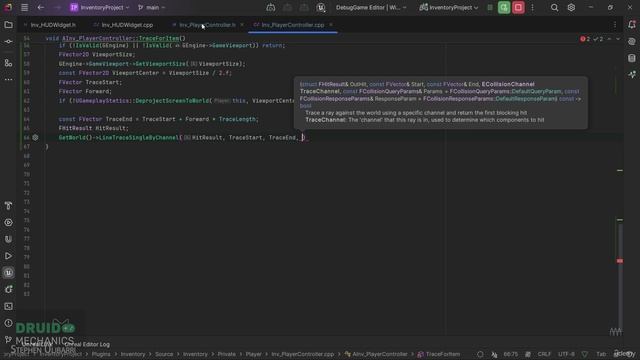Click Private in the breadcrumb path
This screenshot has height=360, width=640.
(x=227, y=354)
